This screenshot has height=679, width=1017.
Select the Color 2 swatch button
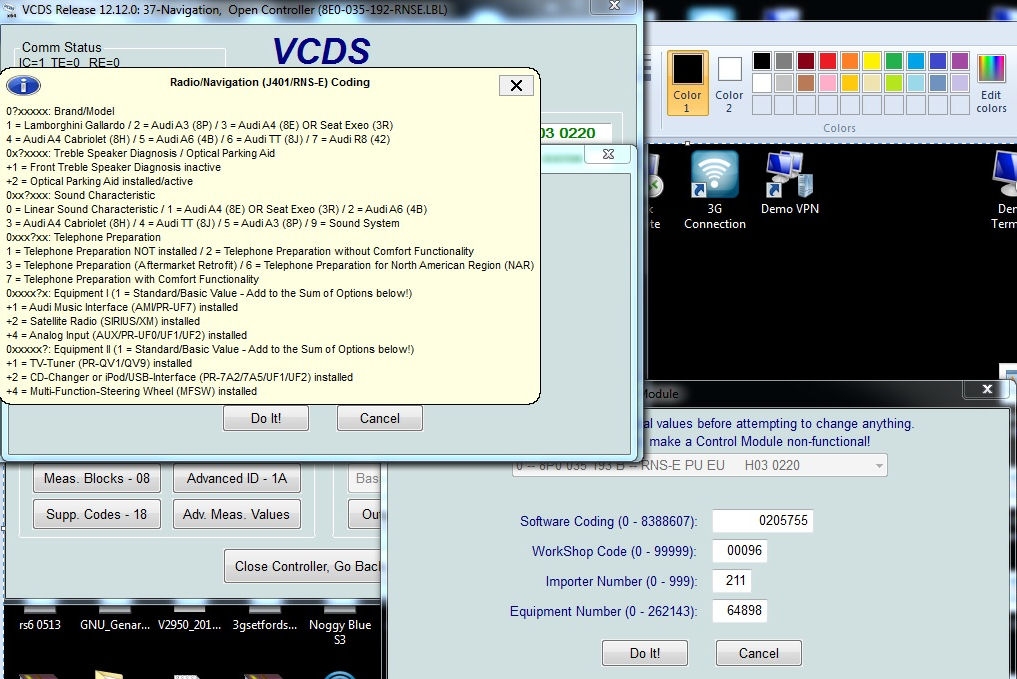point(729,84)
